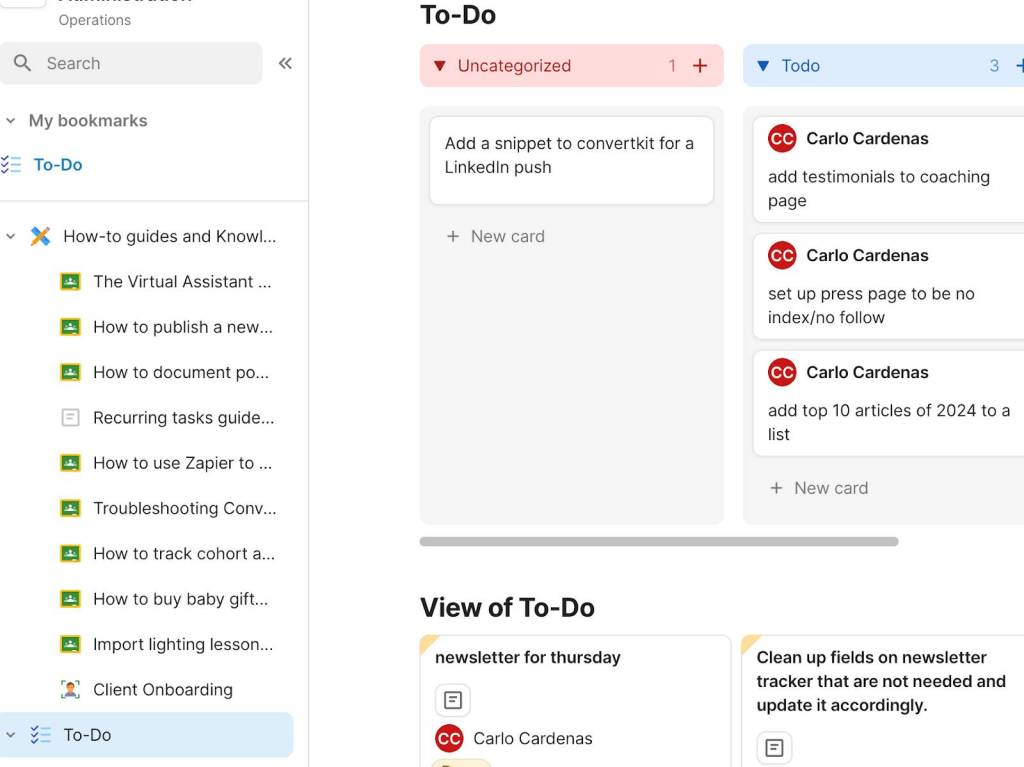This screenshot has width=1024, height=767.
Task: Open note icon on Clean up fields card
Action: [774, 747]
